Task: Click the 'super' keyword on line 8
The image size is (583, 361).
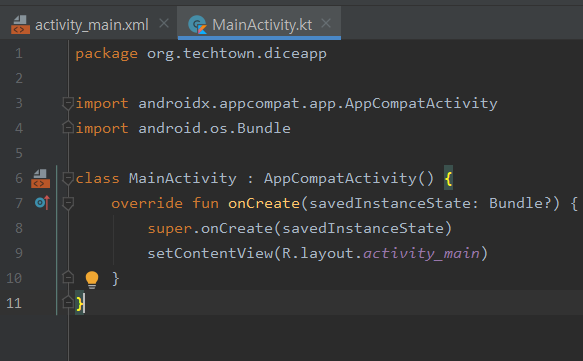Action: [170, 229]
